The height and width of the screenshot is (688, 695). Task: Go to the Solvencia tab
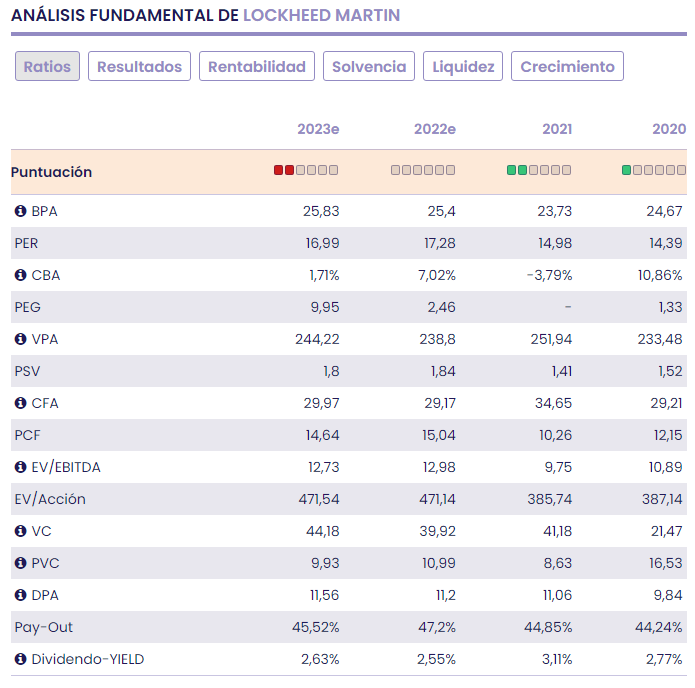369,67
